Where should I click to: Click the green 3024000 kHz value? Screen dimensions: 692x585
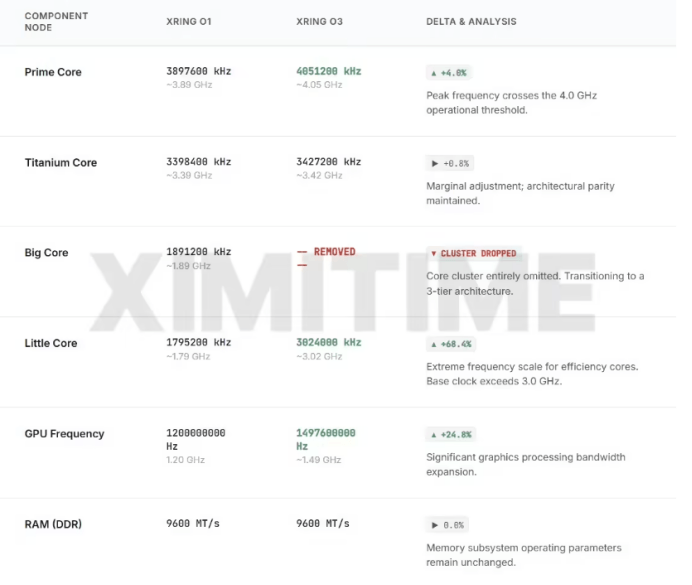click(328, 342)
